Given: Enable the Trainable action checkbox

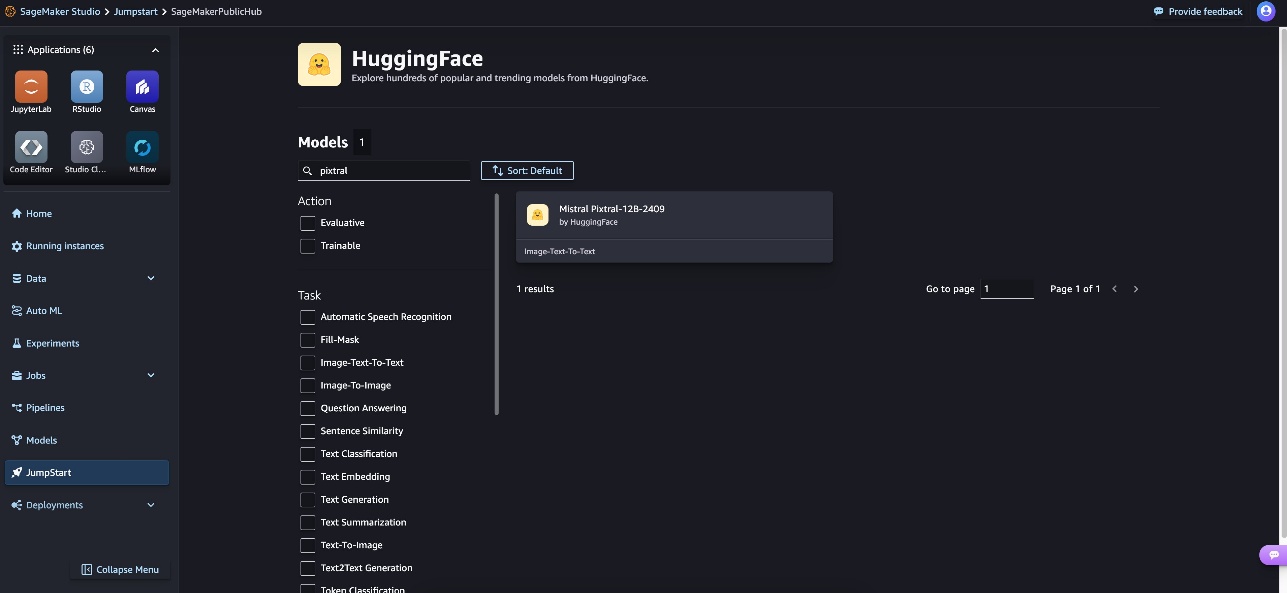Looking at the screenshot, I should tap(308, 246).
